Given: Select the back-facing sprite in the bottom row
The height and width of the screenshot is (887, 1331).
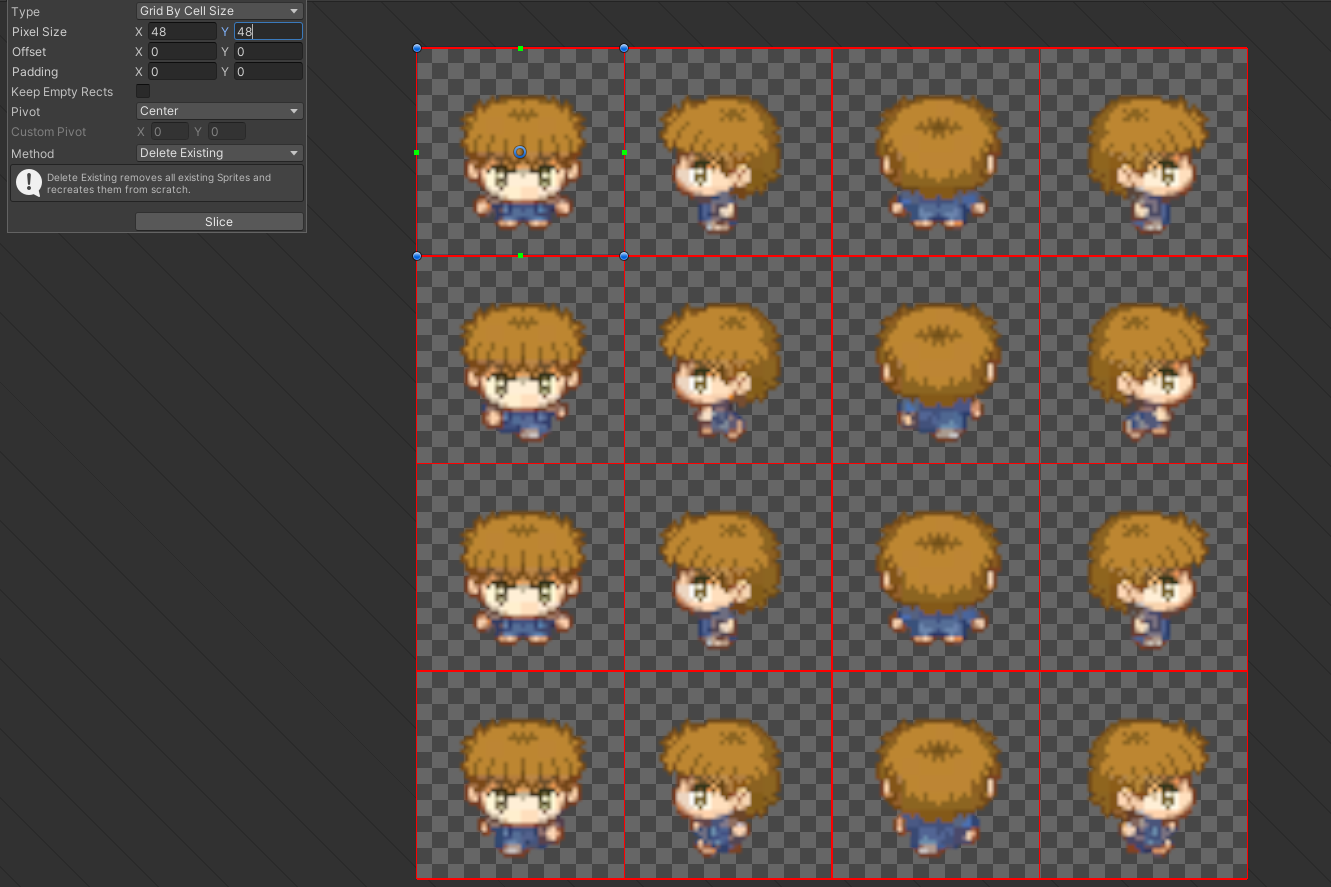Looking at the screenshot, I should 938,787.
